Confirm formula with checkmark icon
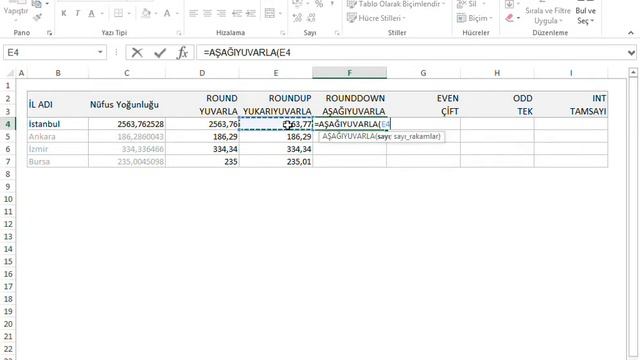 click(x=160, y=52)
